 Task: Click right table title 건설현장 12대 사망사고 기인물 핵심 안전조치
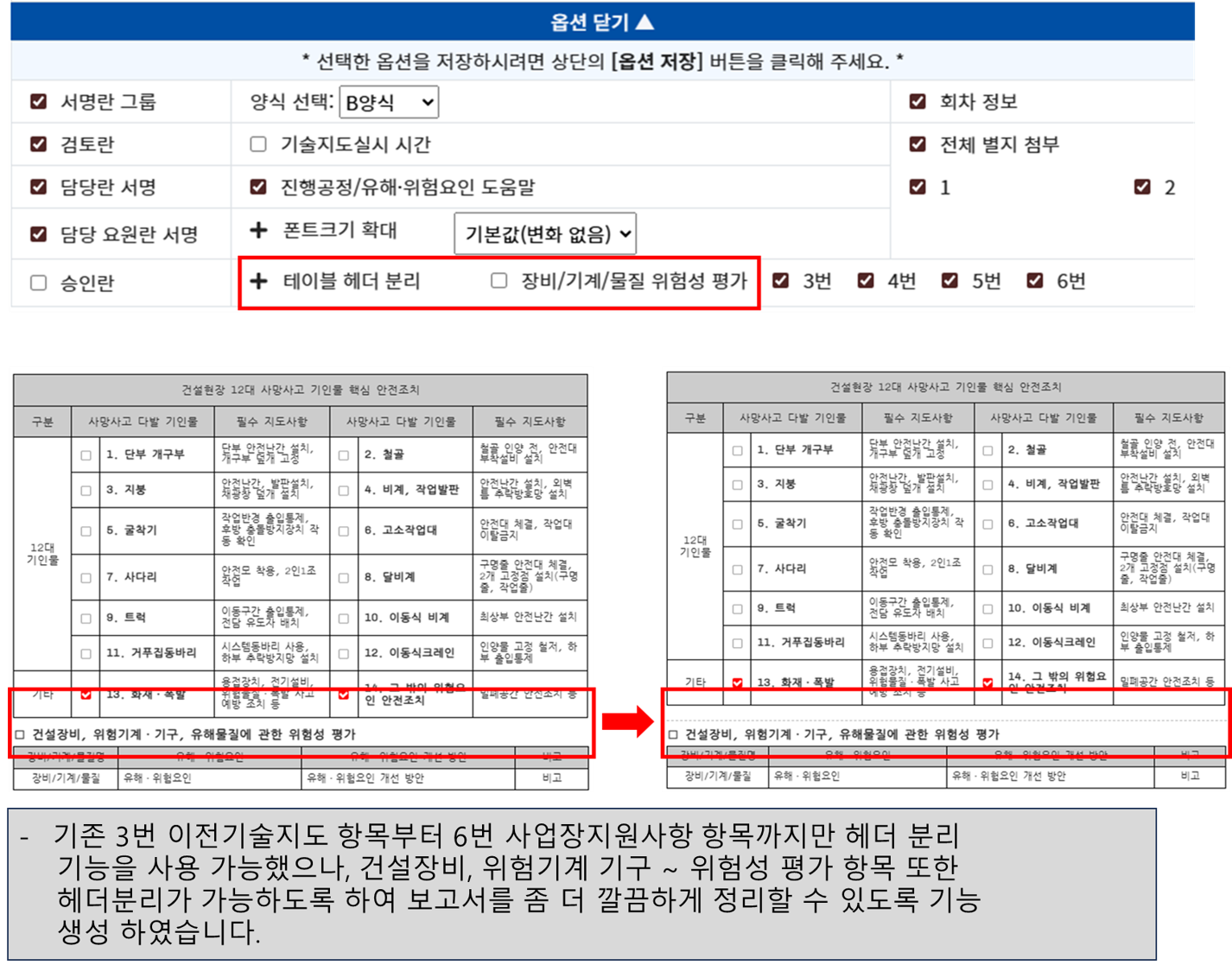pyautogui.click(x=946, y=387)
